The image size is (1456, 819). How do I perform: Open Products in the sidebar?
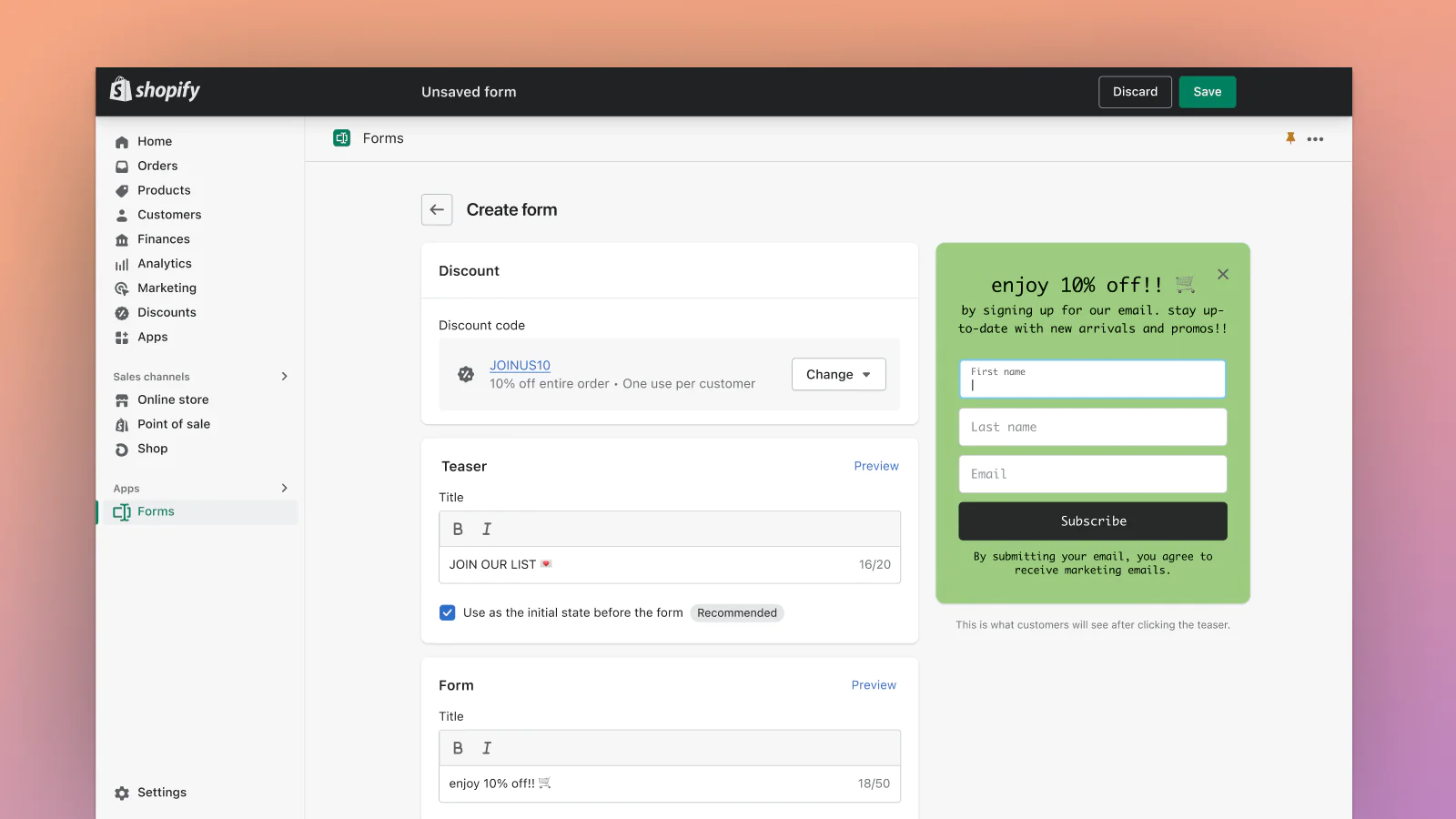click(164, 190)
